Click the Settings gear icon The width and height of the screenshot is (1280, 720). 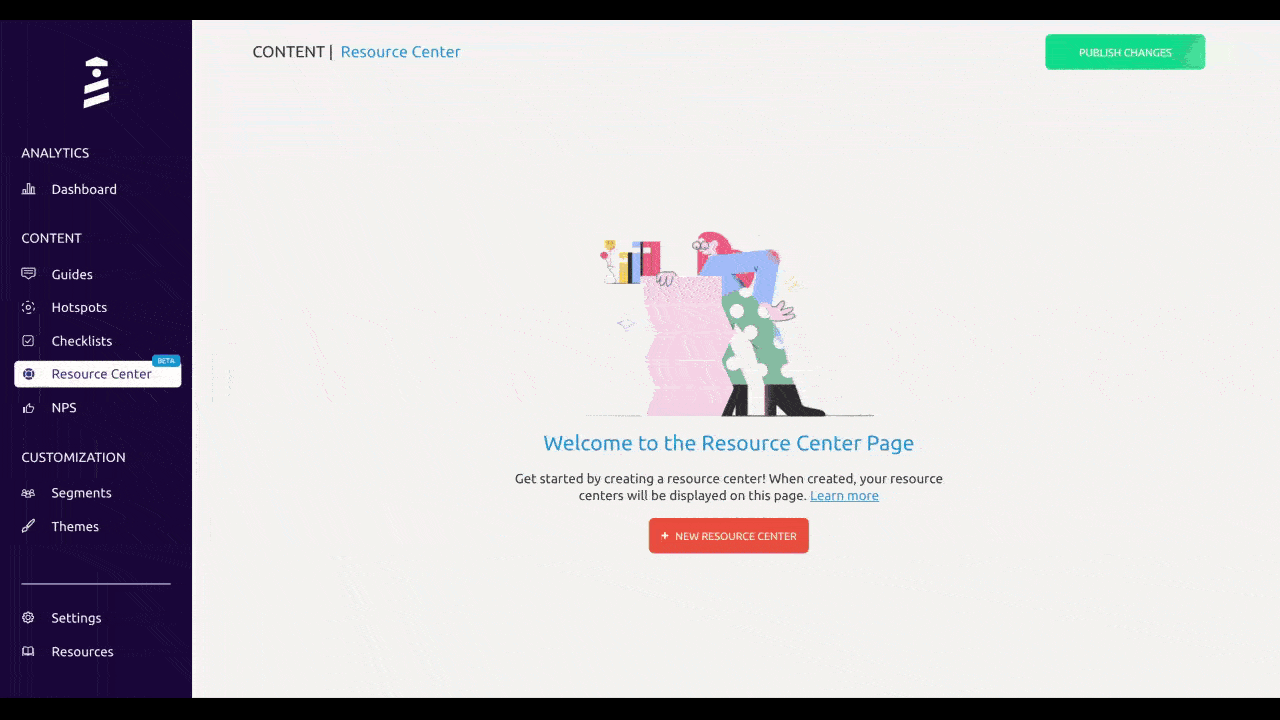pos(29,618)
